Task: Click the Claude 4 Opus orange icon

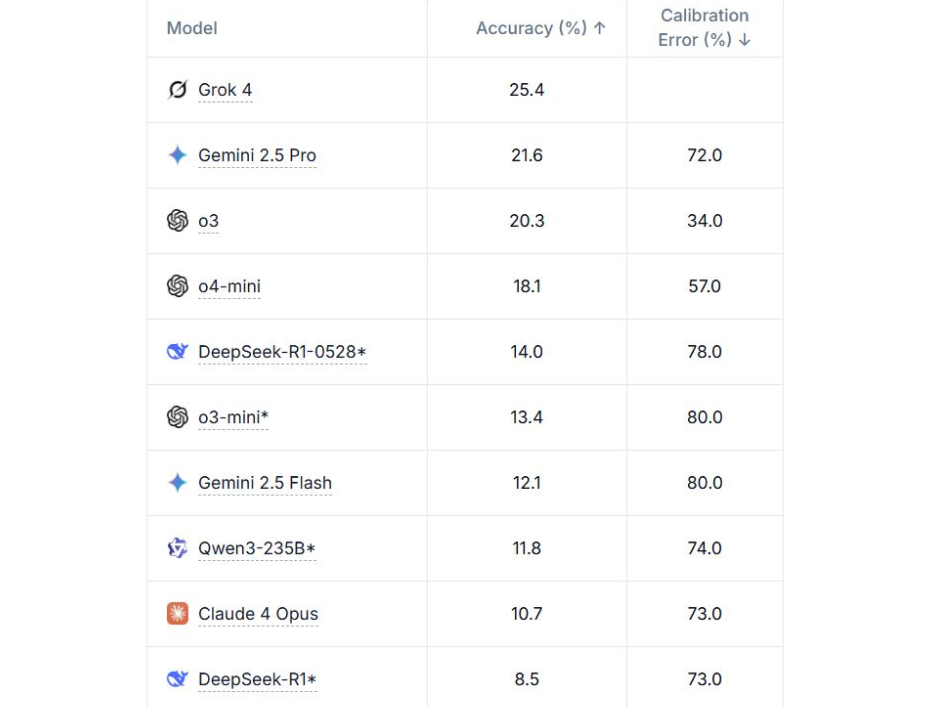Action: [177, 614]
